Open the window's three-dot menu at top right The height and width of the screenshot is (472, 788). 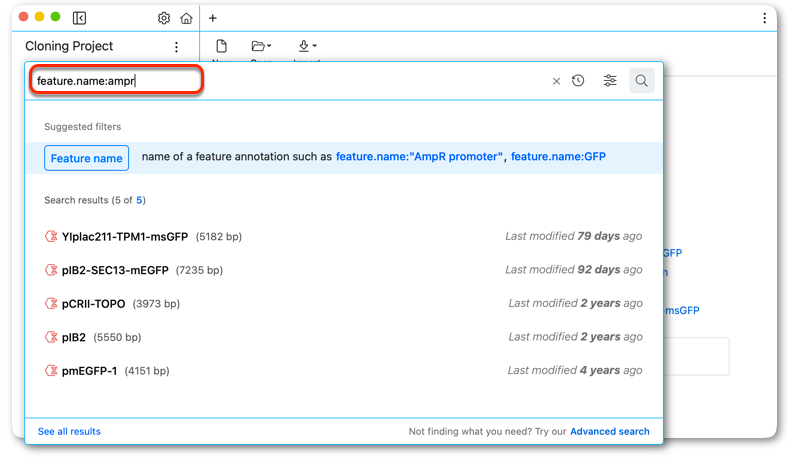(x=764, y=18)
